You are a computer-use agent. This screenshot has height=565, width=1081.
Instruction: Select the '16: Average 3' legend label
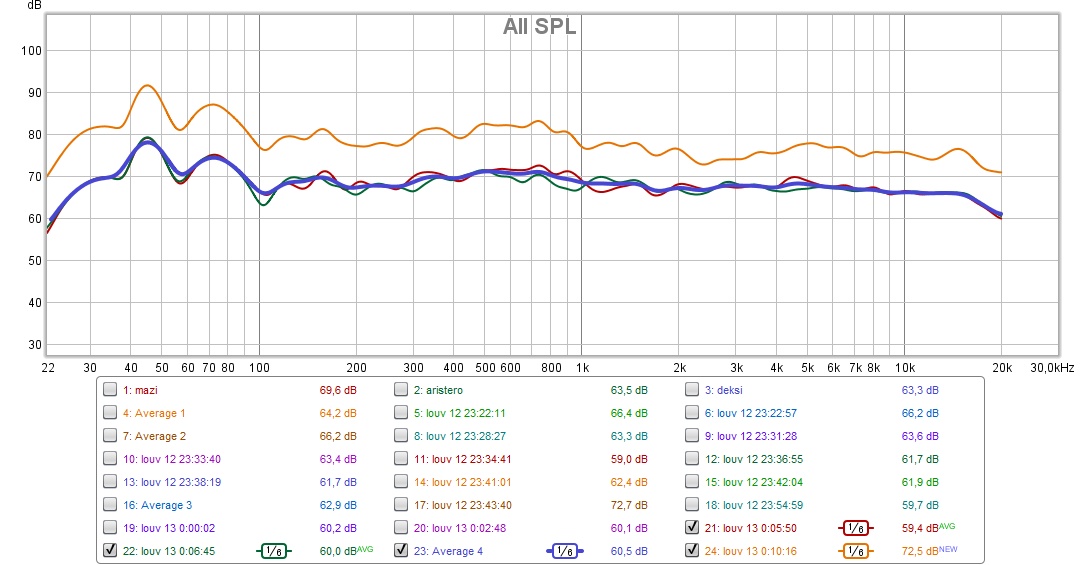tap(157, 505)
